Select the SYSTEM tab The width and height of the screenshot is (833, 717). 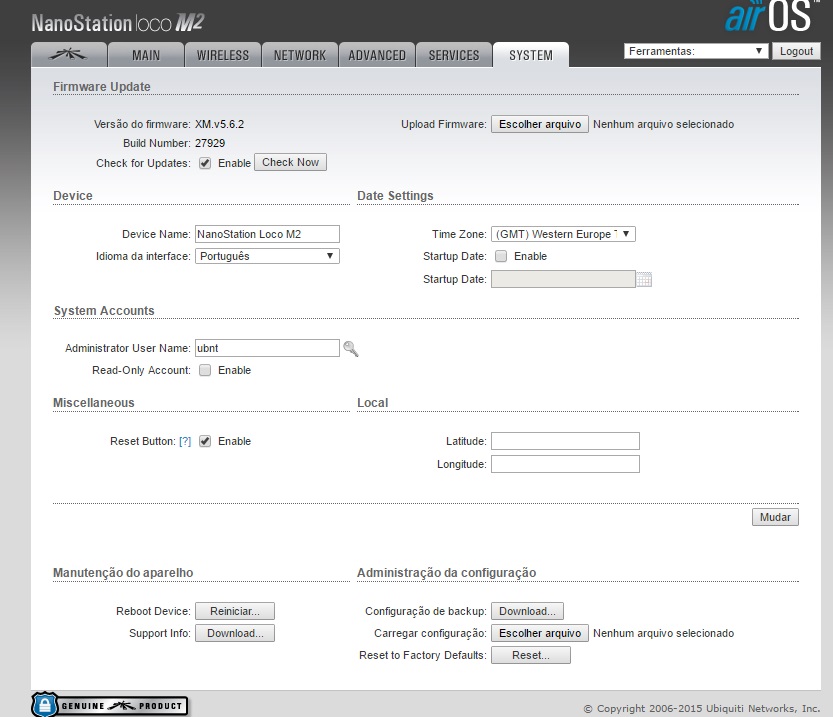(531, 55)
